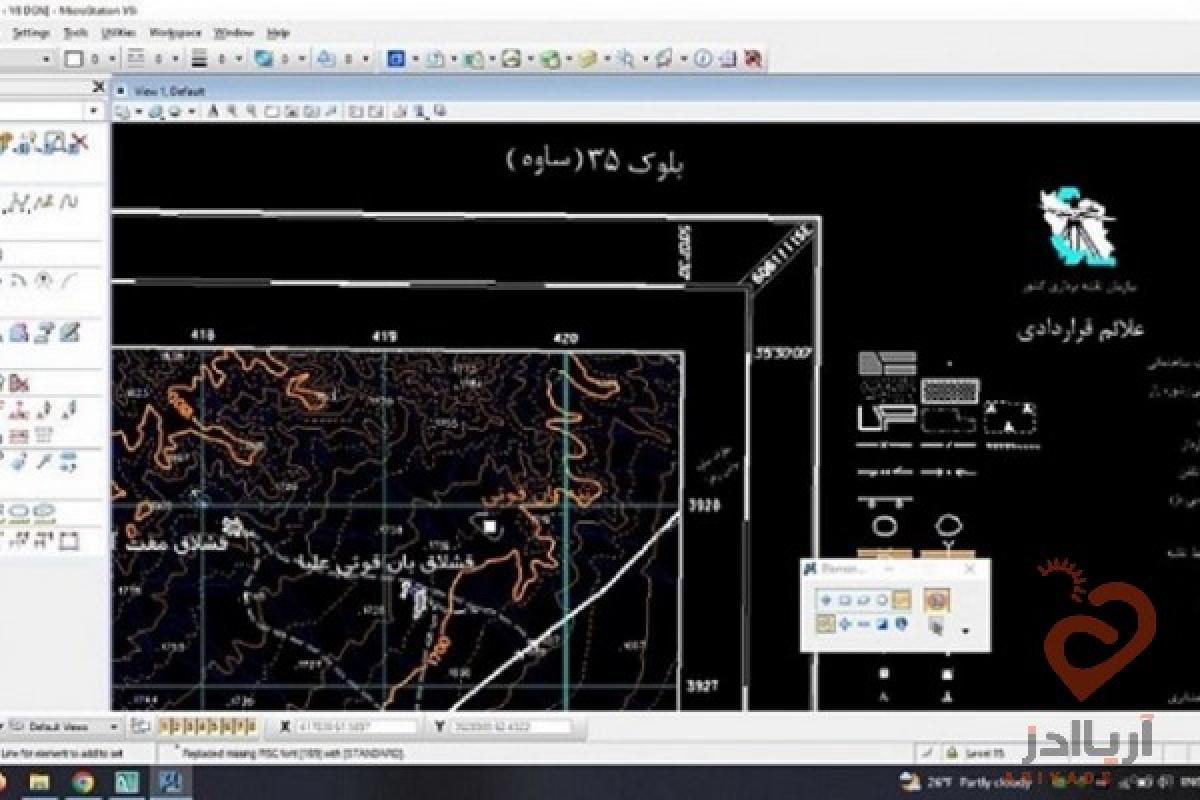Screen dimensions: 1200x800
Task: Open File Explorer from the taskbar
Action: (40, 782)
